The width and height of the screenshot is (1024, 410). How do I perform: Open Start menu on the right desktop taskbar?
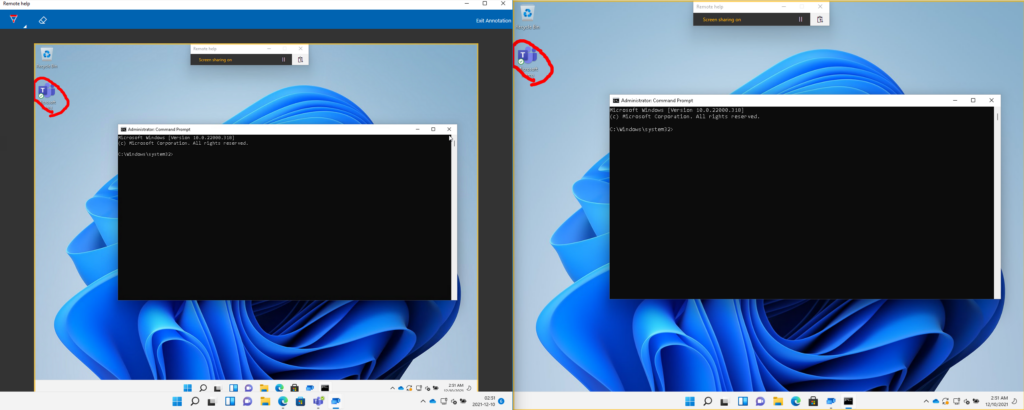(x=690, y=402)
